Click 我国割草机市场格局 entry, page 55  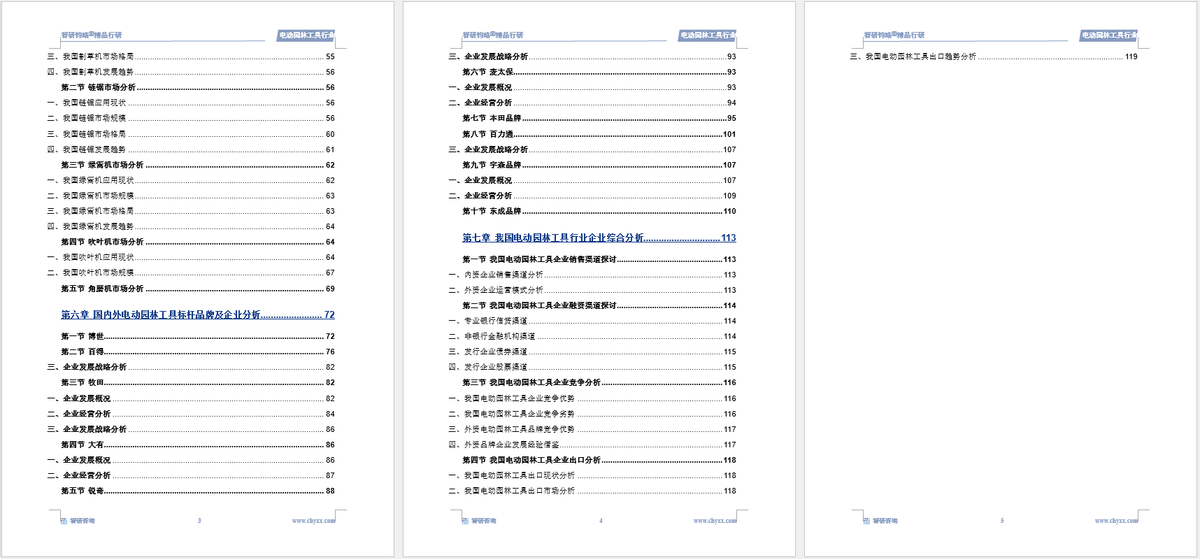(x=191, y=56)
